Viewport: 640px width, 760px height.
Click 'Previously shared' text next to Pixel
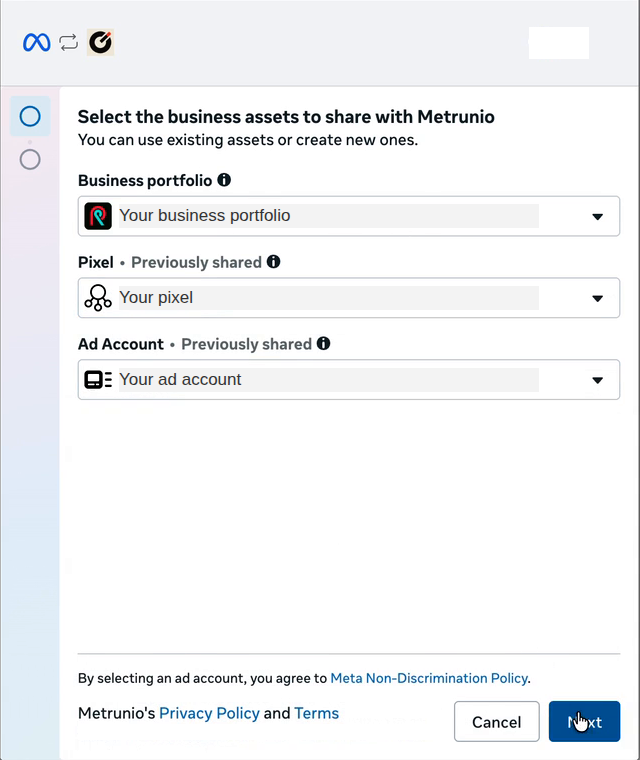click(x=196, y=262)
